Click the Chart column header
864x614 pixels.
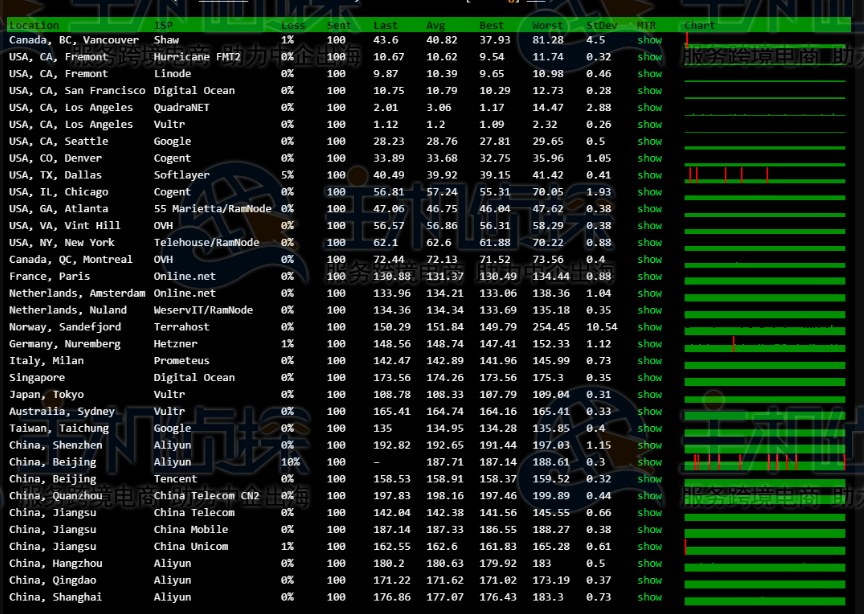[700, 25]
